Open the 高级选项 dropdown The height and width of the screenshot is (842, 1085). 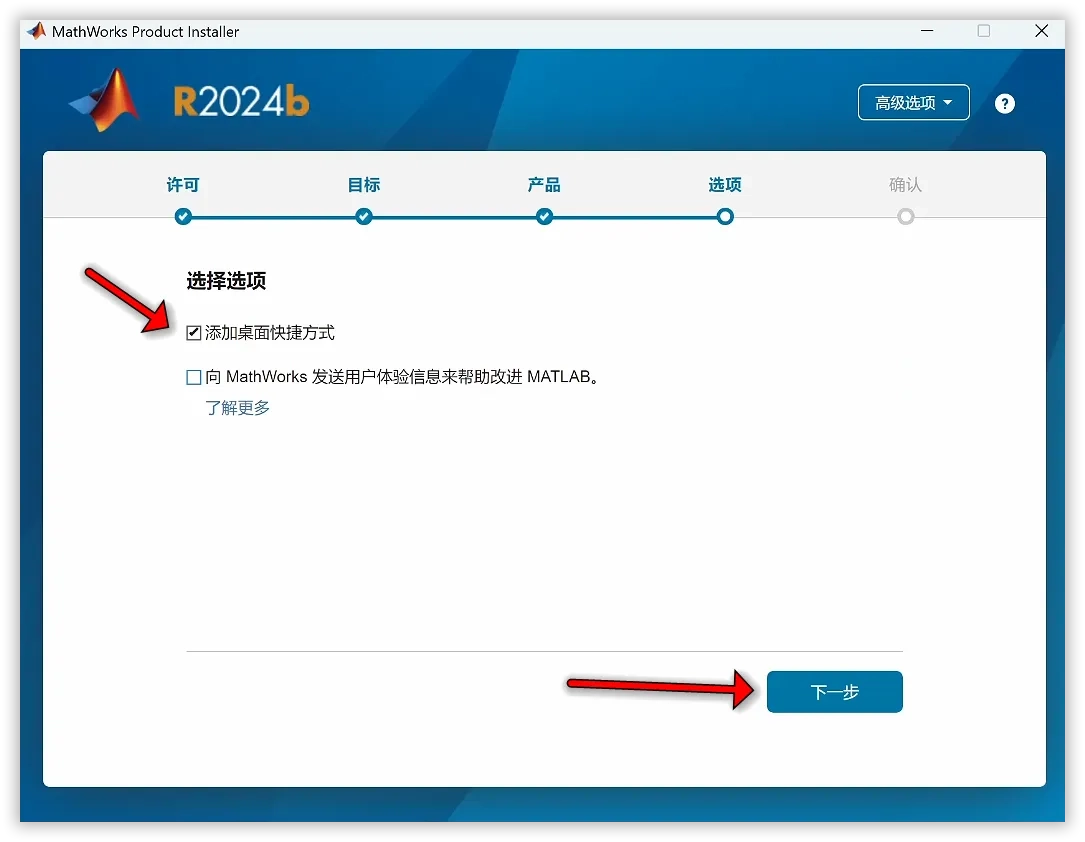coord(913,102)
